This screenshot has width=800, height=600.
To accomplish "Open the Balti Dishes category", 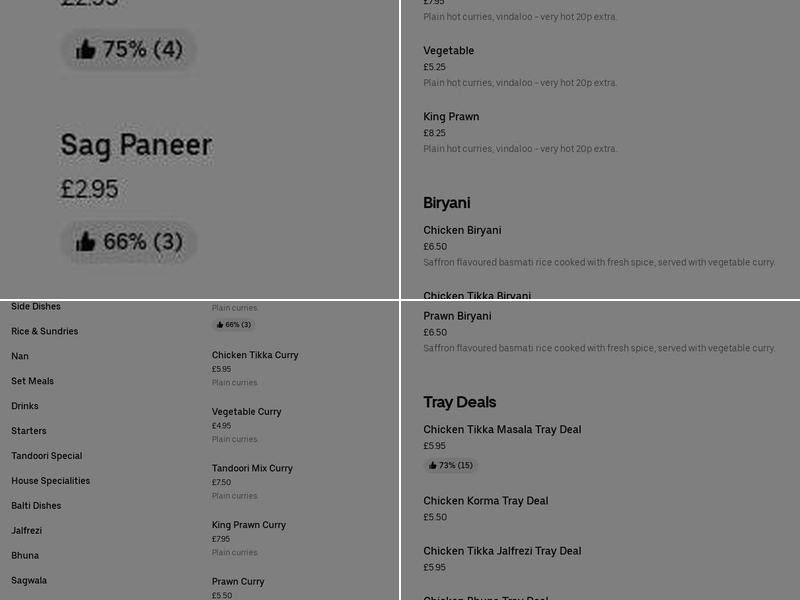I will click(36, 506).
